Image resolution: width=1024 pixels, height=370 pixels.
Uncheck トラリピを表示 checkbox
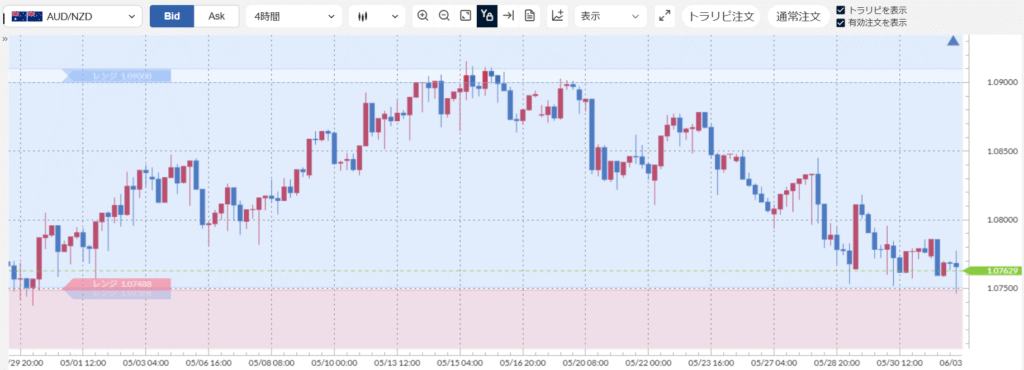841,10
